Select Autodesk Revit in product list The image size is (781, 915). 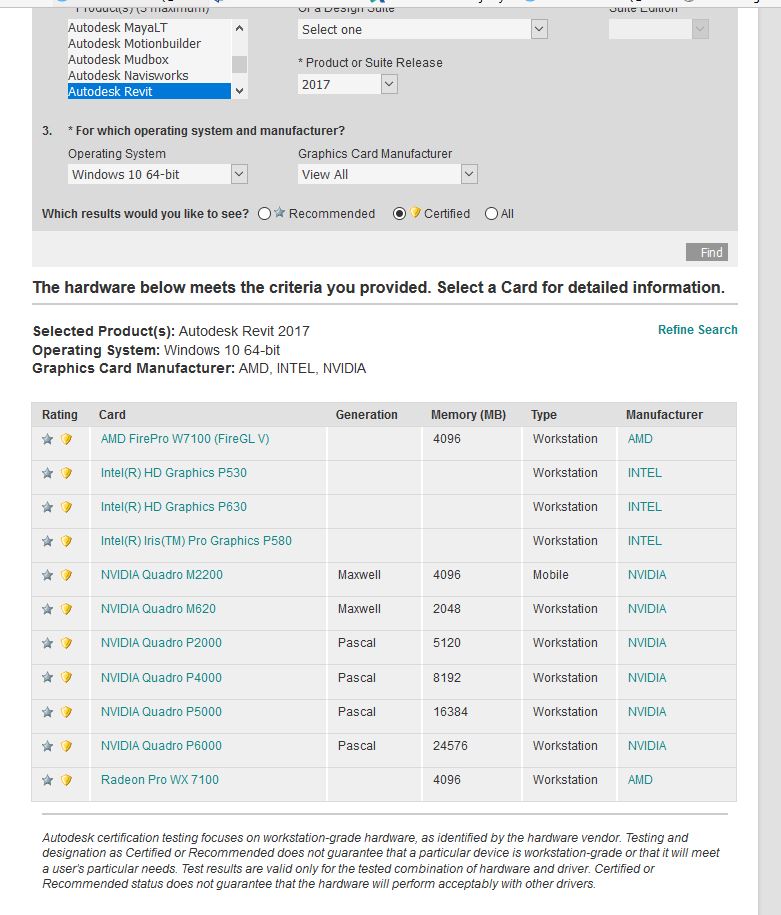(149, 92)
